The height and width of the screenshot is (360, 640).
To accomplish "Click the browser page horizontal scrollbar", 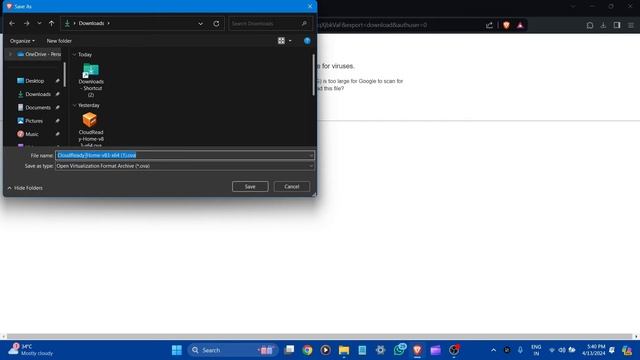I will 320,337.
